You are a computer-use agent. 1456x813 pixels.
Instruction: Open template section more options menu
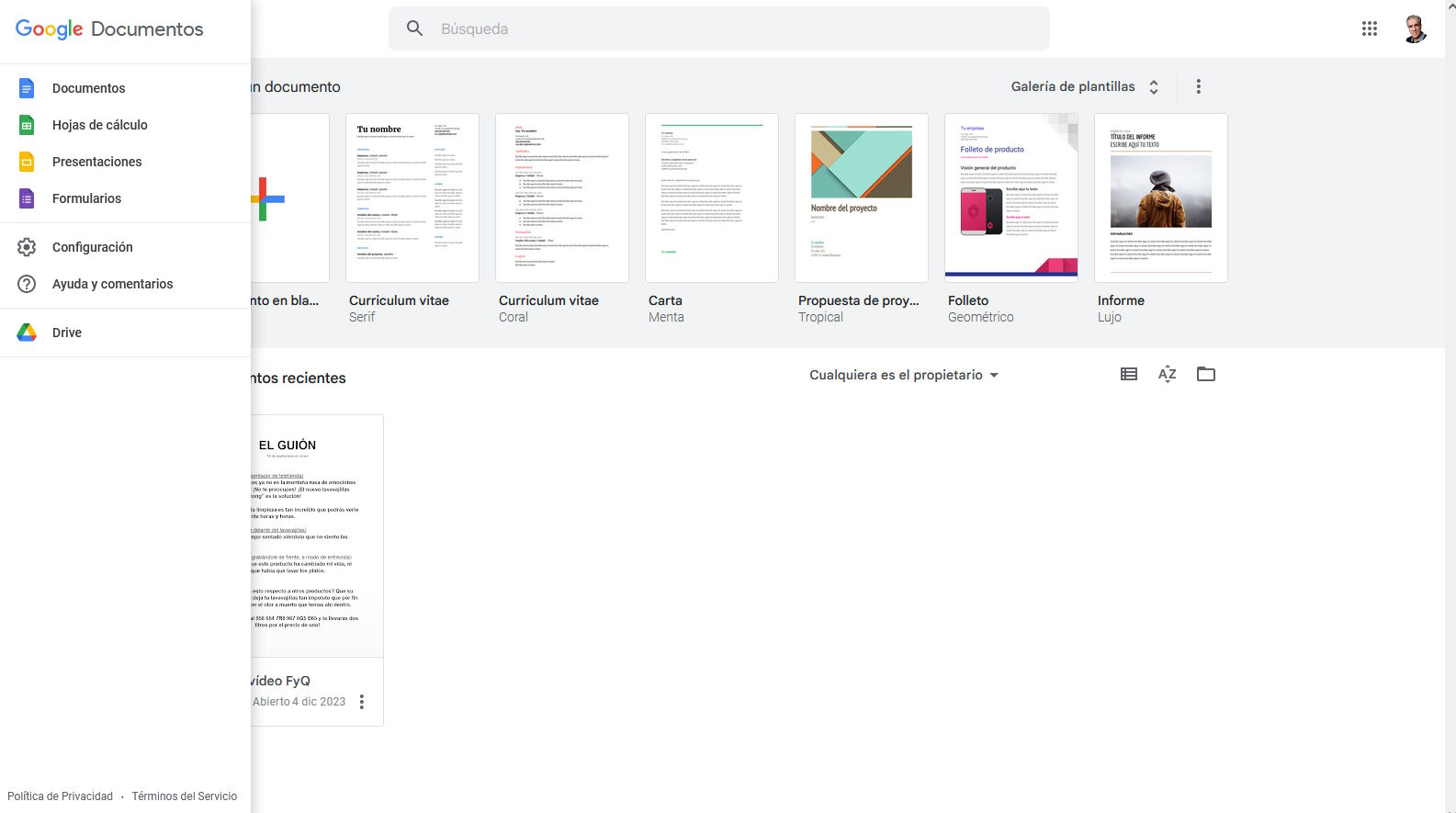(x=1198, y=86)
